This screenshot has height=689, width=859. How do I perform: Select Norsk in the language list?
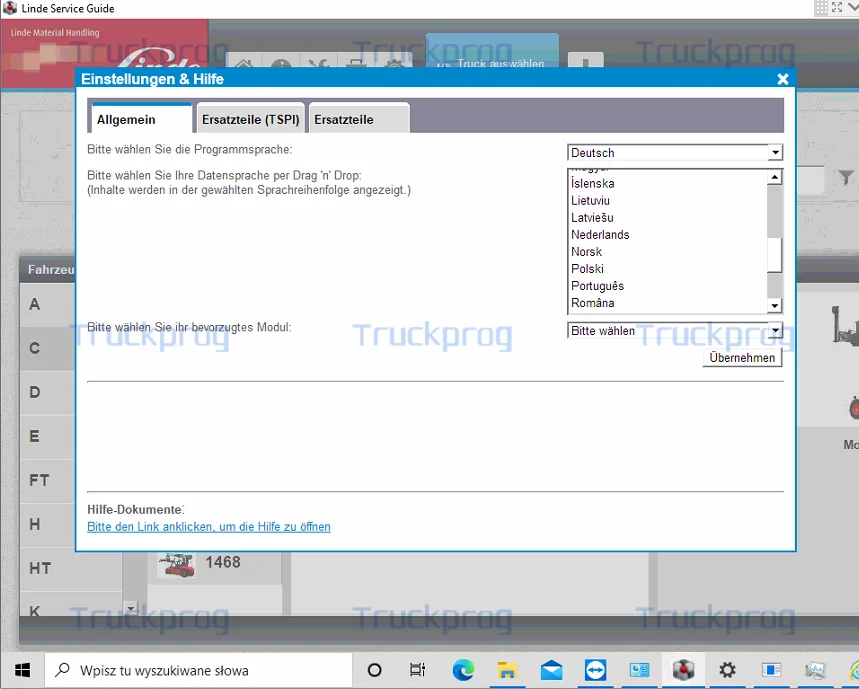coord(586,251)
